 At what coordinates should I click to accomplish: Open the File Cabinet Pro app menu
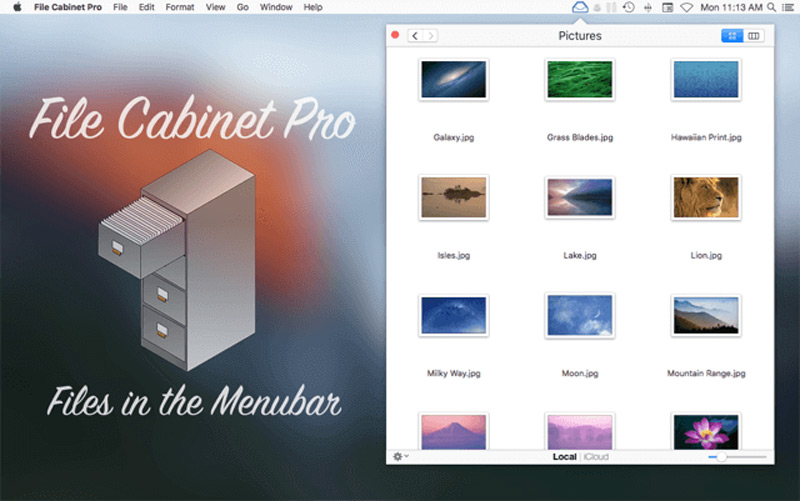click(x=68, y=7)
